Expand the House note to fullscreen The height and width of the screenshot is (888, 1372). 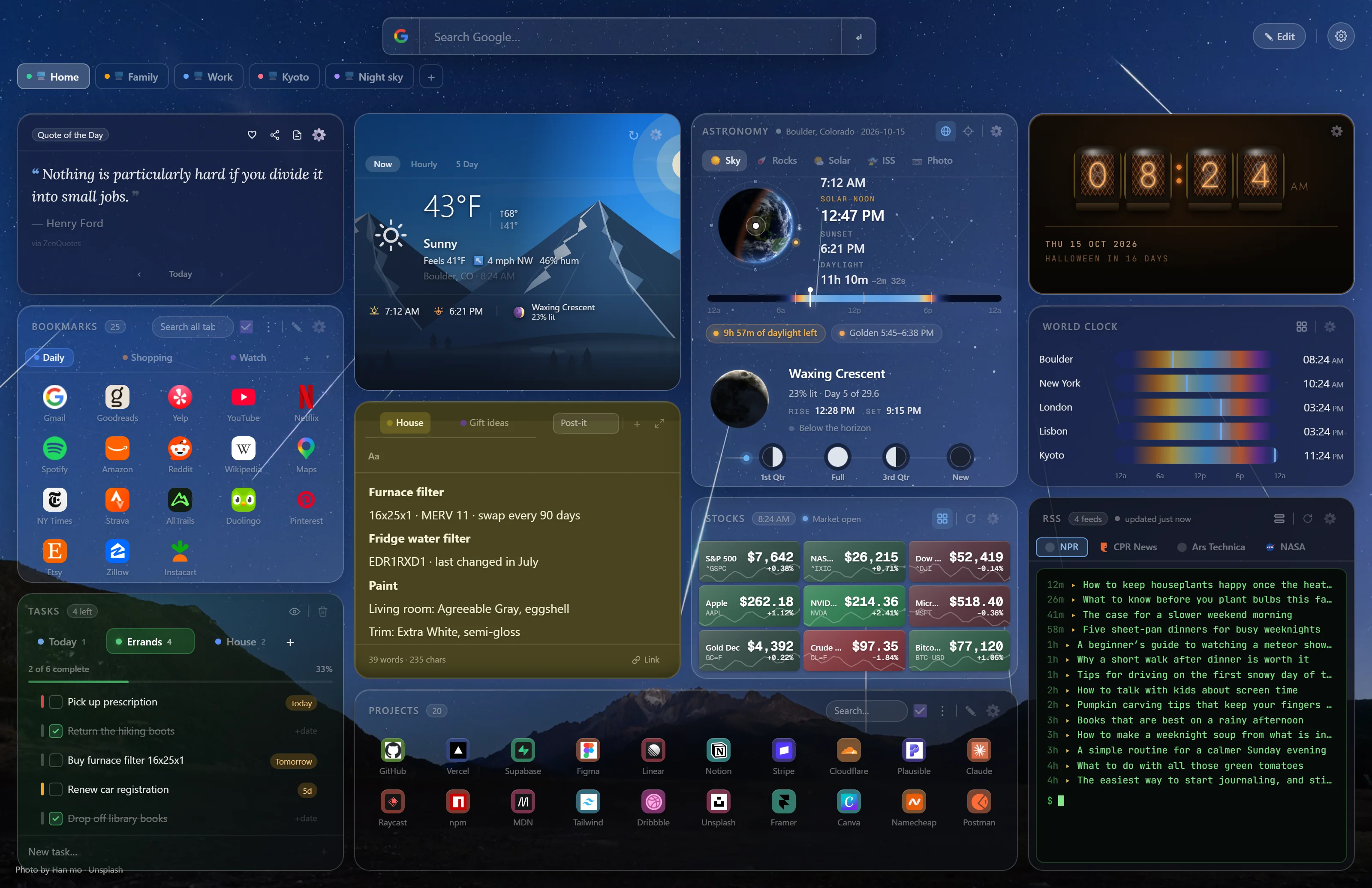pos(659,423)
